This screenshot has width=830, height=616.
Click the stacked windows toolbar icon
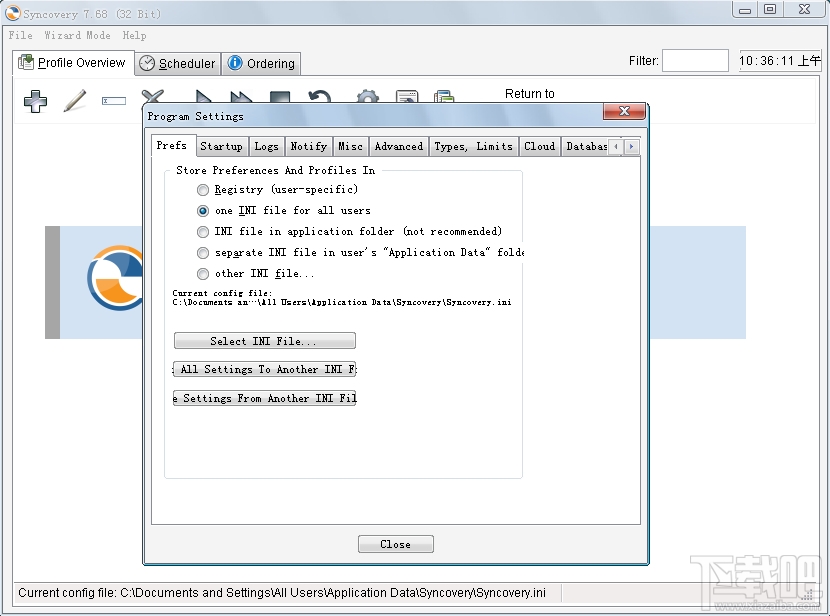pos(444,97)
